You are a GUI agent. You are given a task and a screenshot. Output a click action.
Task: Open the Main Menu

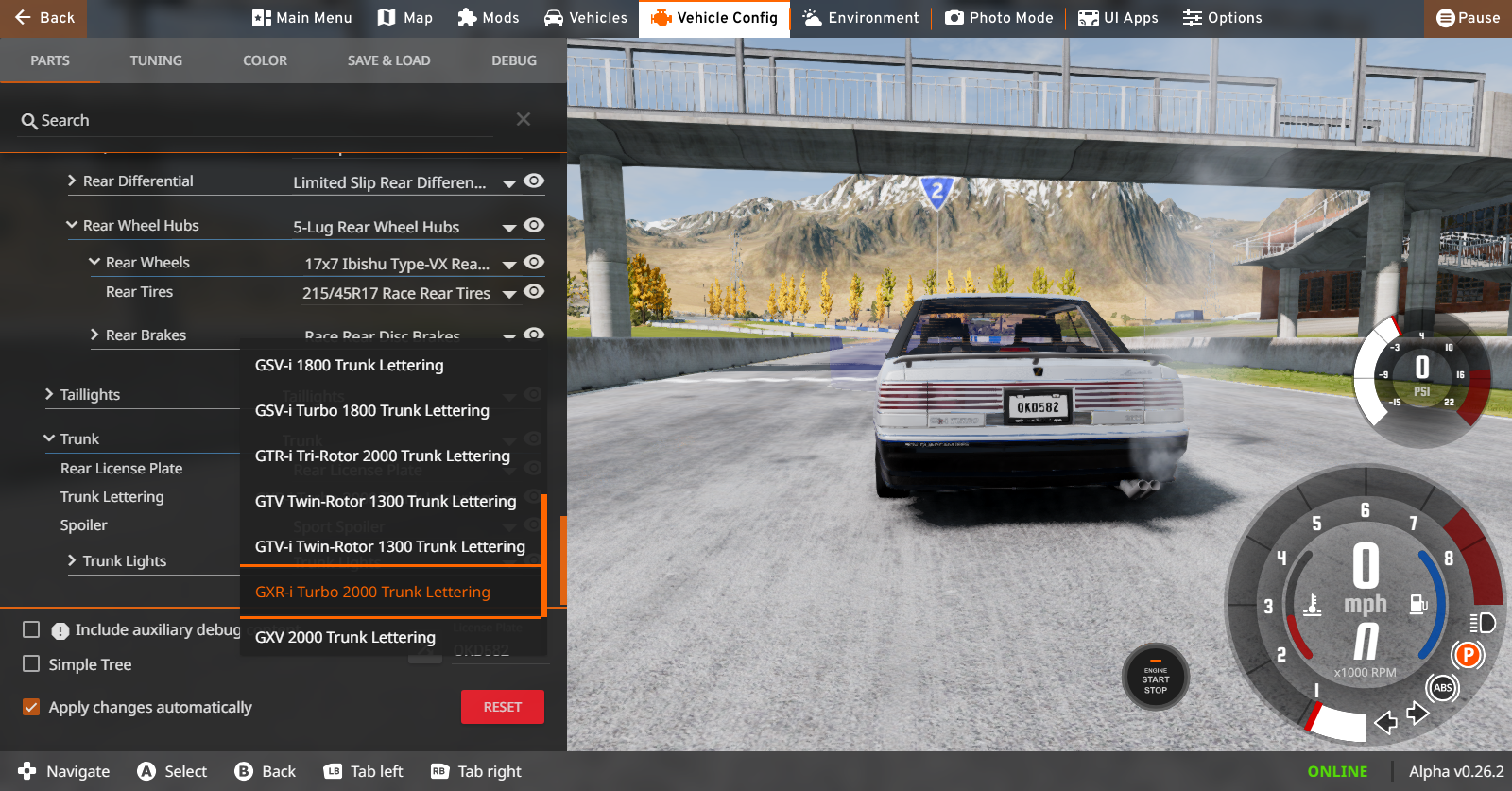(302, 18)
